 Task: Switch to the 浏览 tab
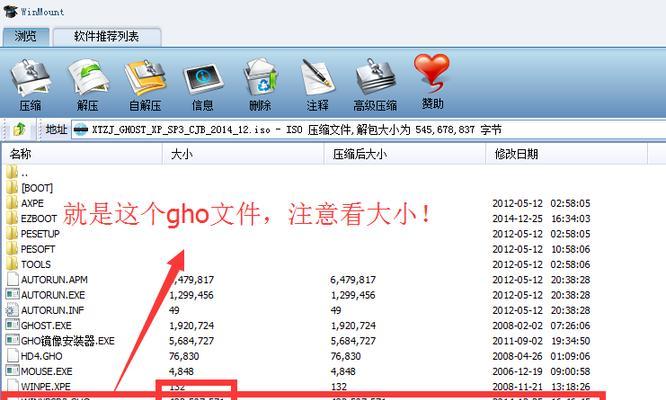(x=25, y=37)
